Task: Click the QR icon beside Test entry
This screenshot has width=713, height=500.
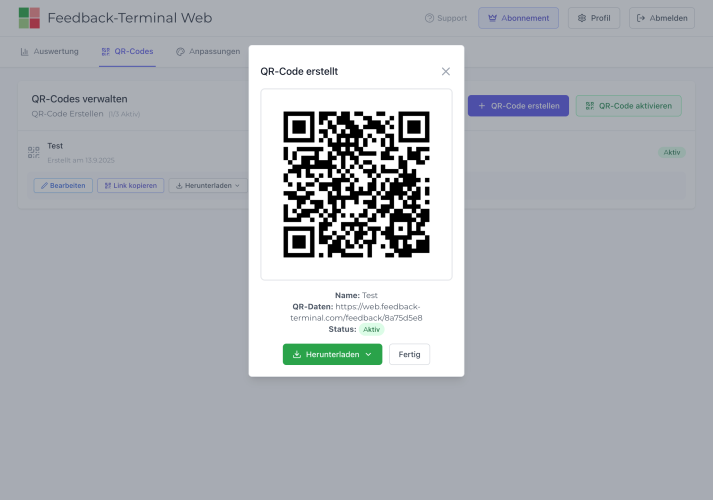Action: click(34, 152)
